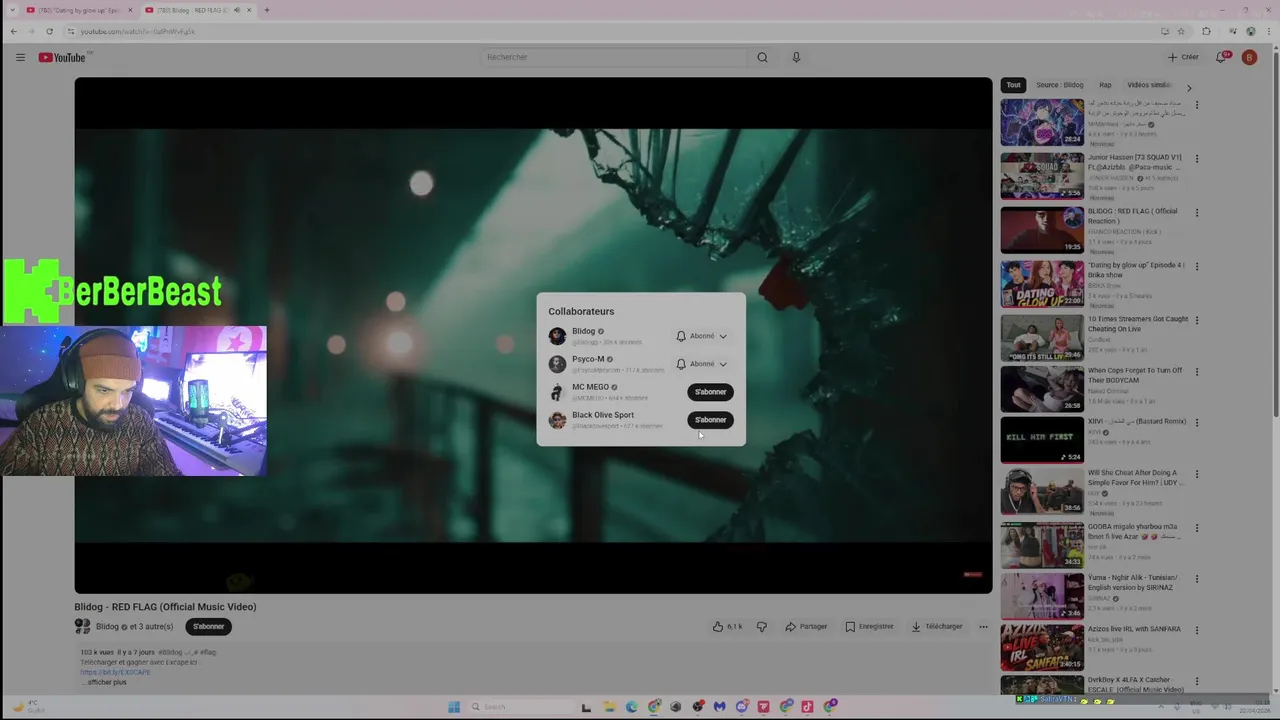Select the 'Vidéos similaires' chip
Screen dimensions: 1280x720
coord(1149,85)
